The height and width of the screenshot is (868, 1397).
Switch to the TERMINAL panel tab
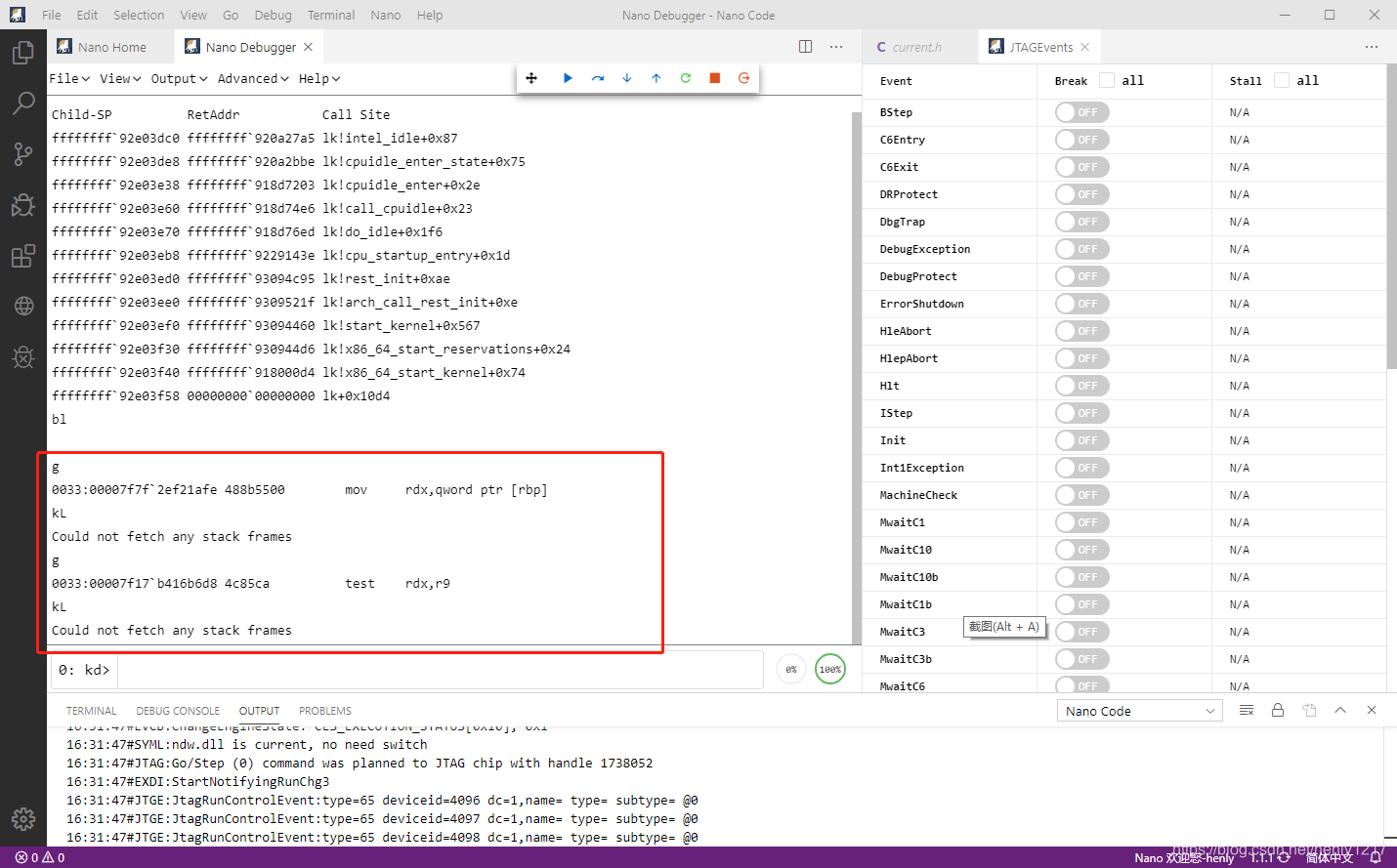91,711
